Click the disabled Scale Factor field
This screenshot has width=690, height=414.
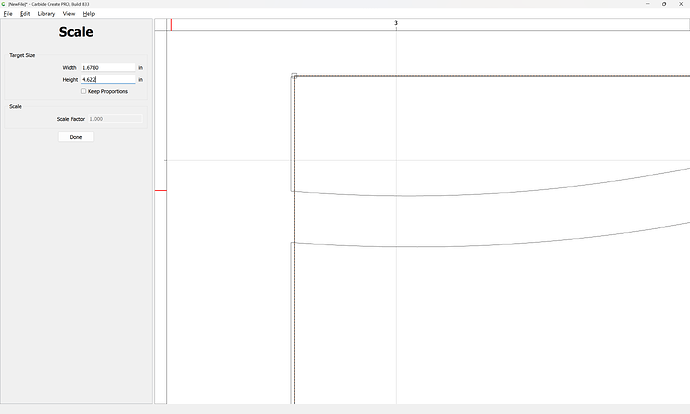(114, 119)
